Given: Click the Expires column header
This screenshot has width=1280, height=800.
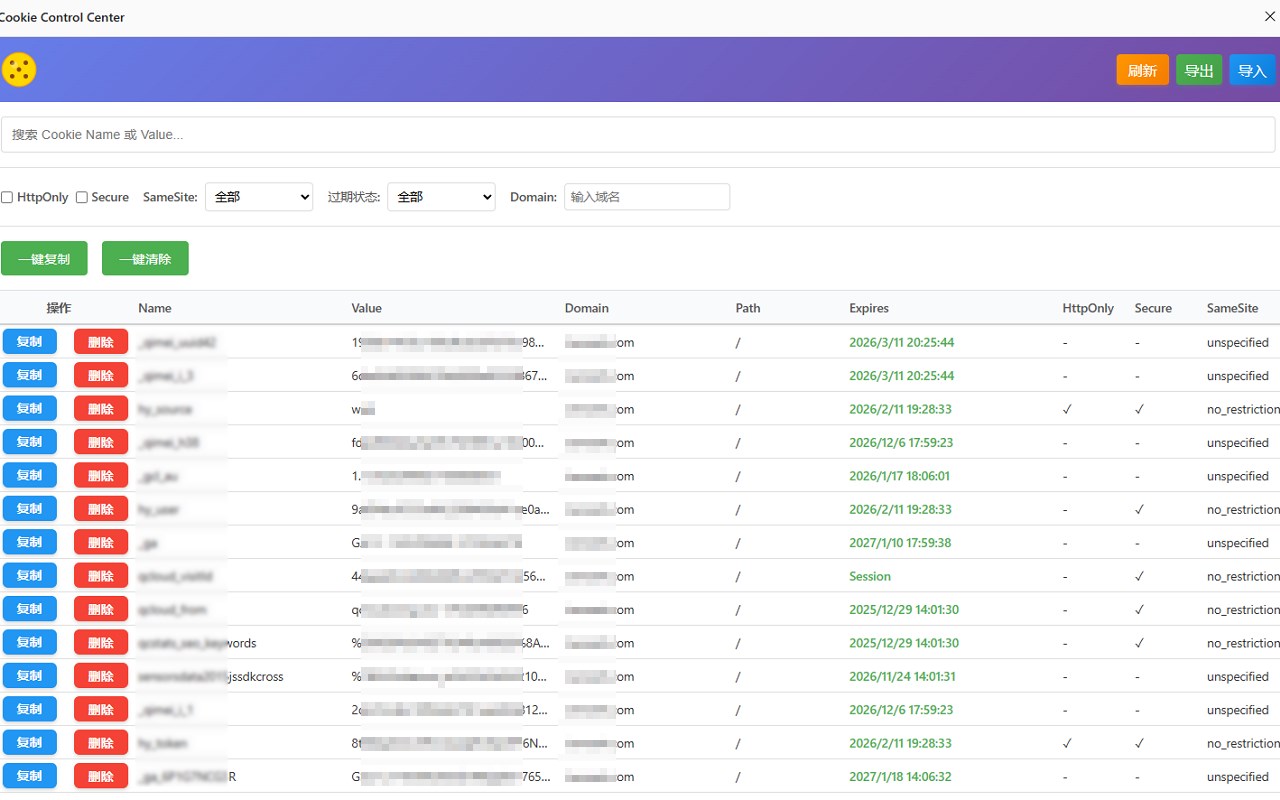Looking at the screenshot, I should tap(869, 308).
